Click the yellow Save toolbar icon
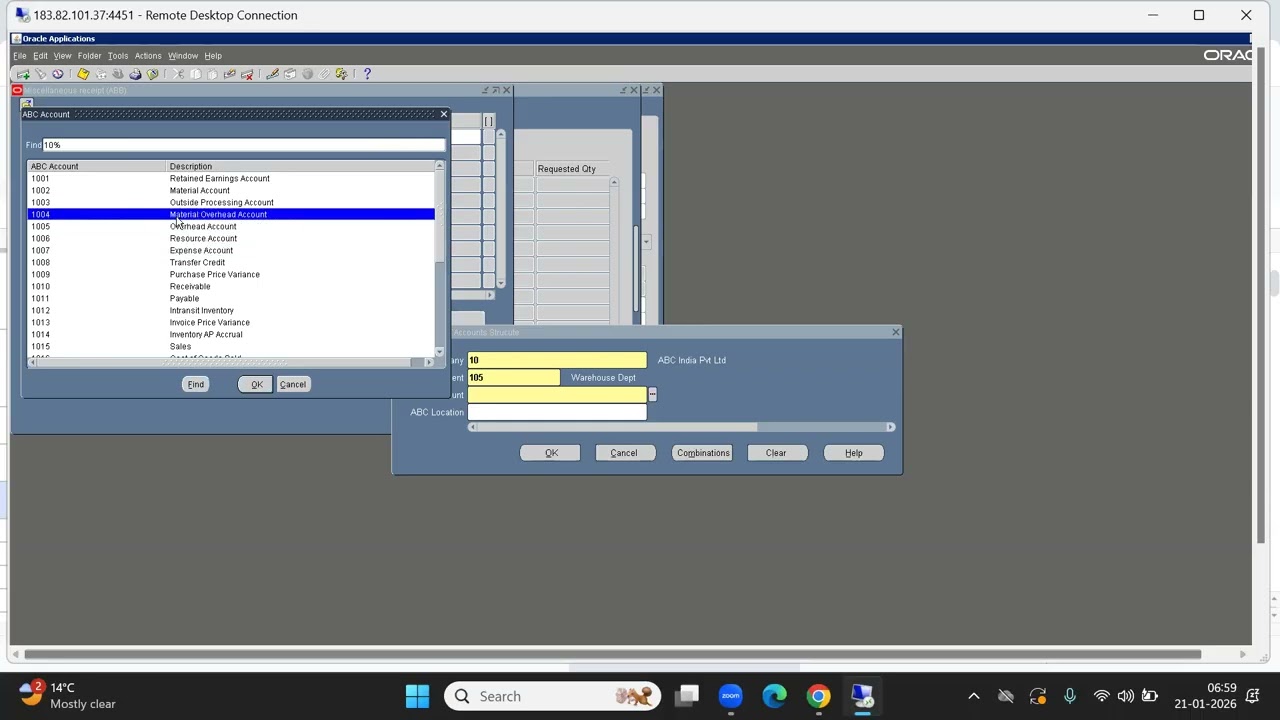Screen dimensions: 1280x720 pos(83,74)
